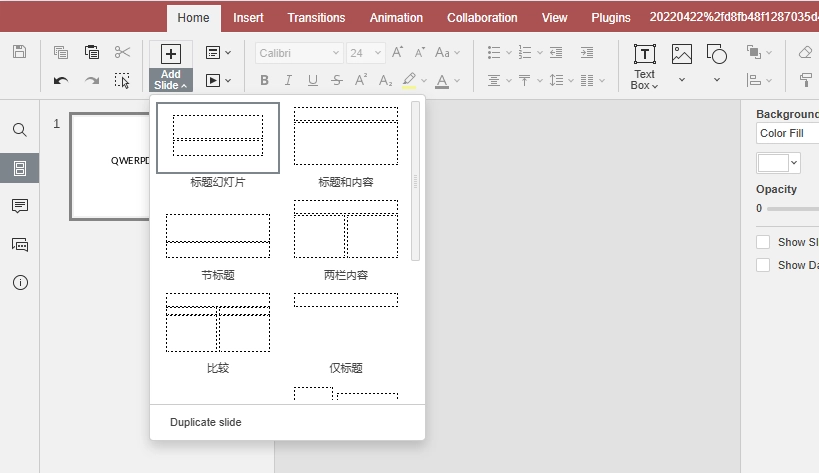
Task: Apply subscript formatting
Action: tap(385, 80)
